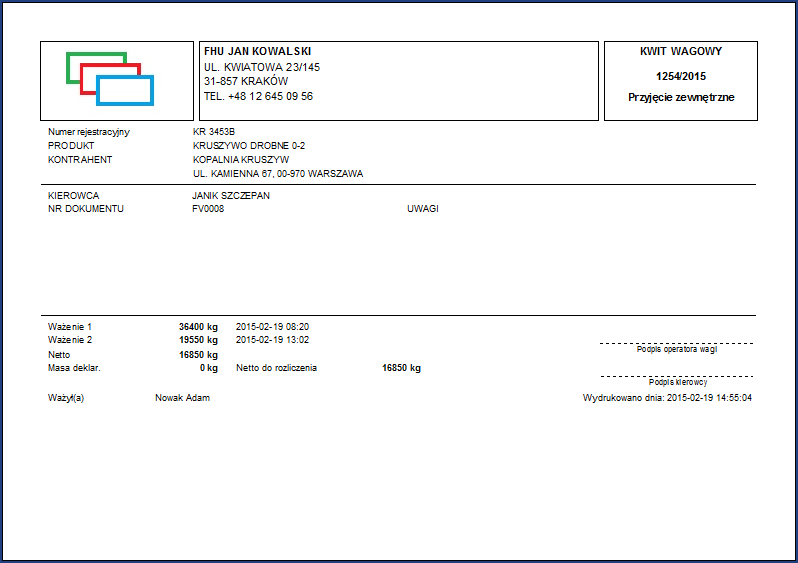Click the contractor name KOPALNIA KRUSZYW
798x563 pixels.
tap(240, 159)
